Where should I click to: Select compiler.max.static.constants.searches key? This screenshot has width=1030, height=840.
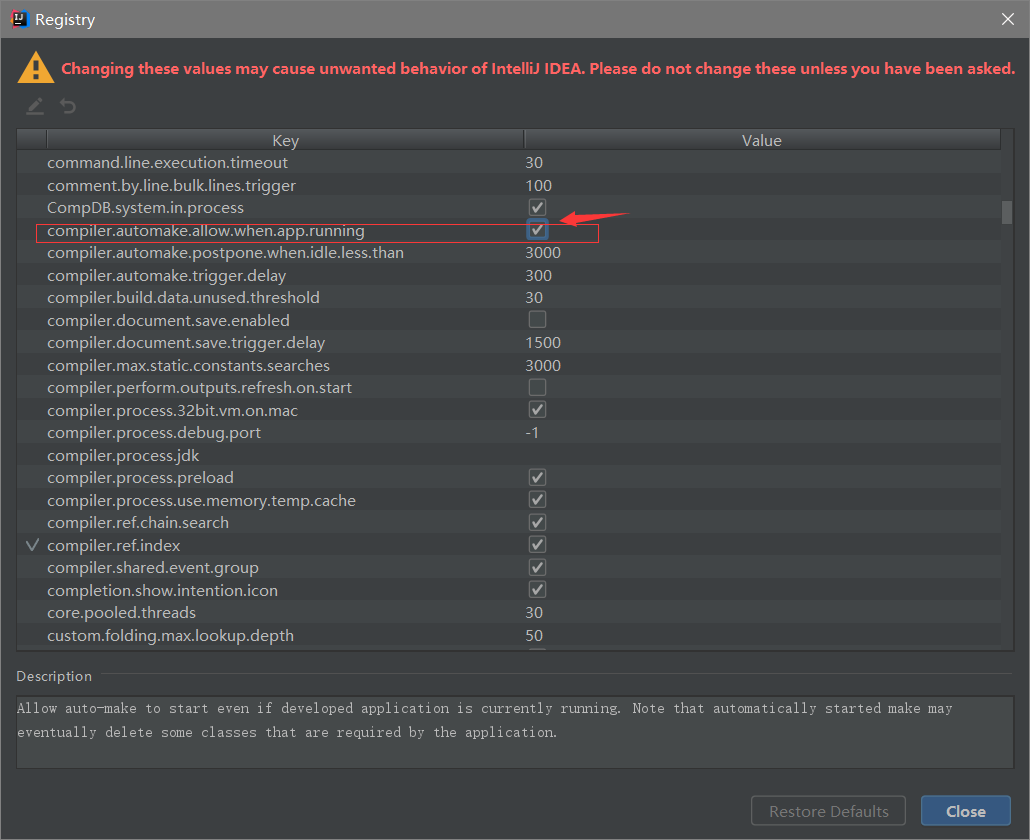[x=189, y=365]
